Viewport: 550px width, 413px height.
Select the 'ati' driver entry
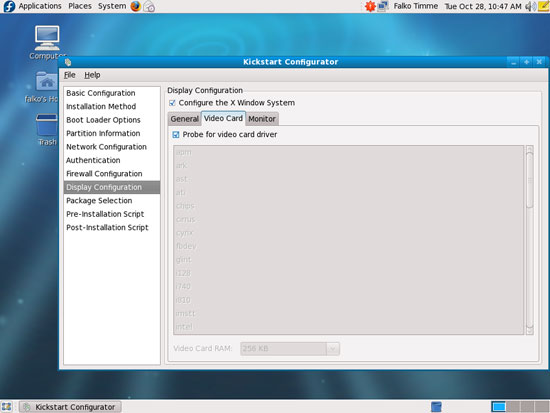point(348,192)
